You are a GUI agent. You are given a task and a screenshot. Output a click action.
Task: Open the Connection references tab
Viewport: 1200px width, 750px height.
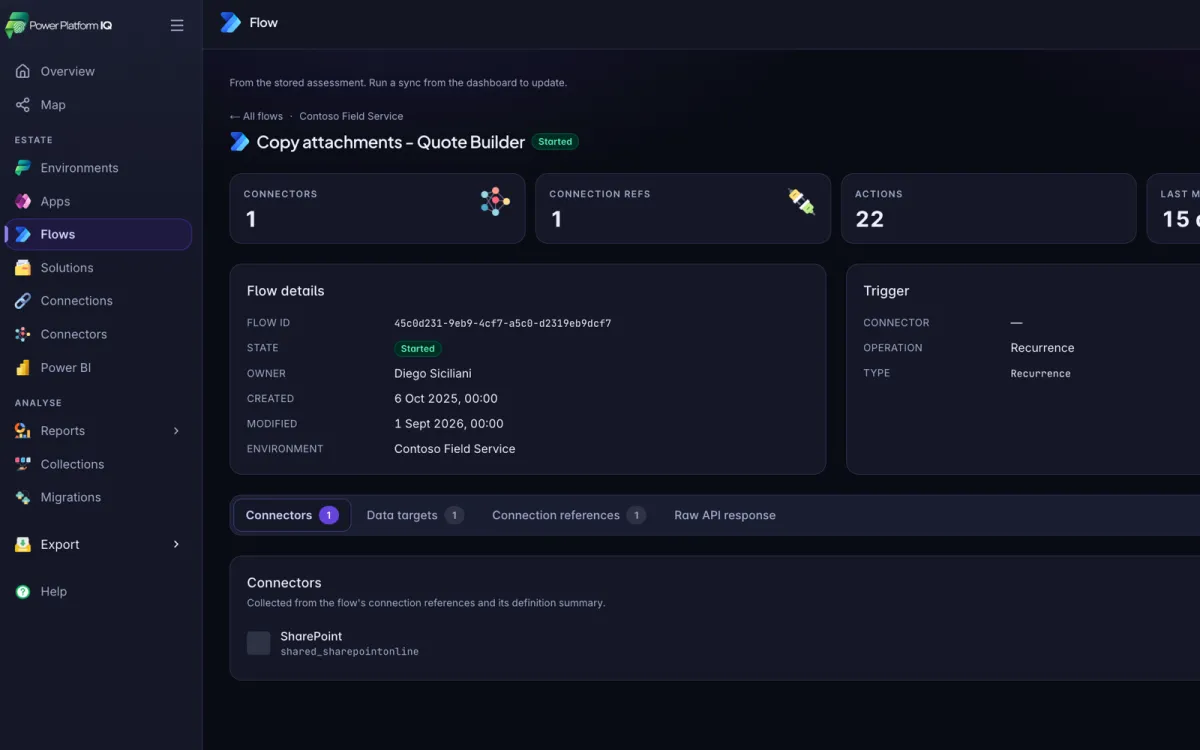(569, 515)
